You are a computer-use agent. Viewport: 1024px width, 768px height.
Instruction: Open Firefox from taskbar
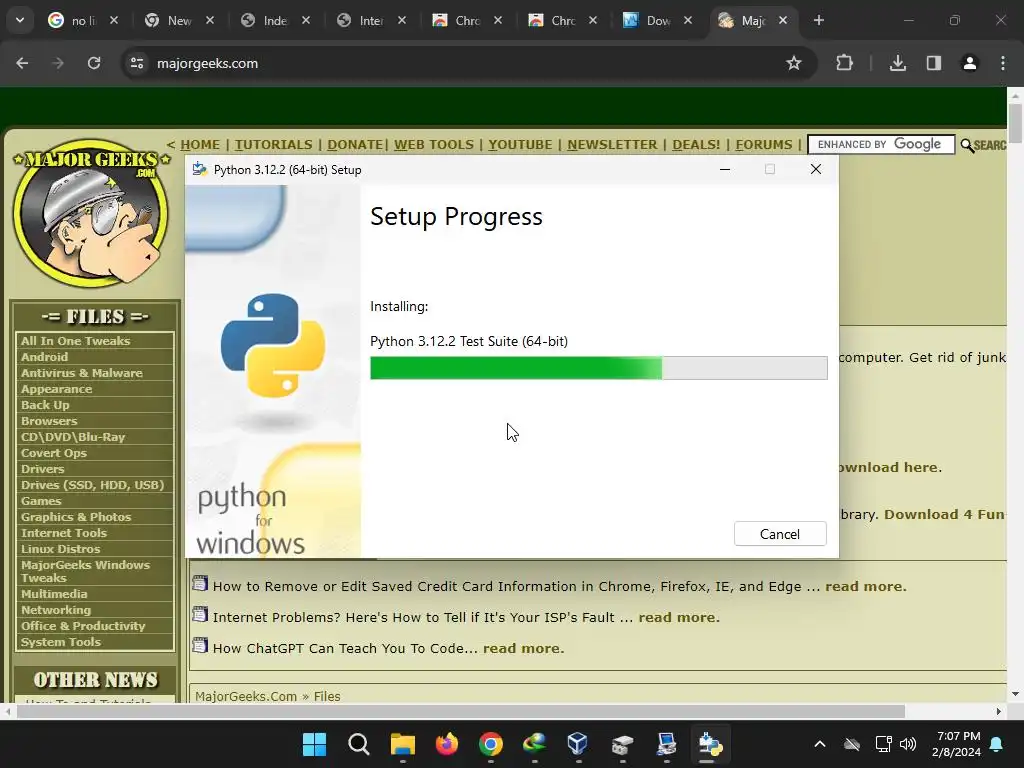(447, 744)
